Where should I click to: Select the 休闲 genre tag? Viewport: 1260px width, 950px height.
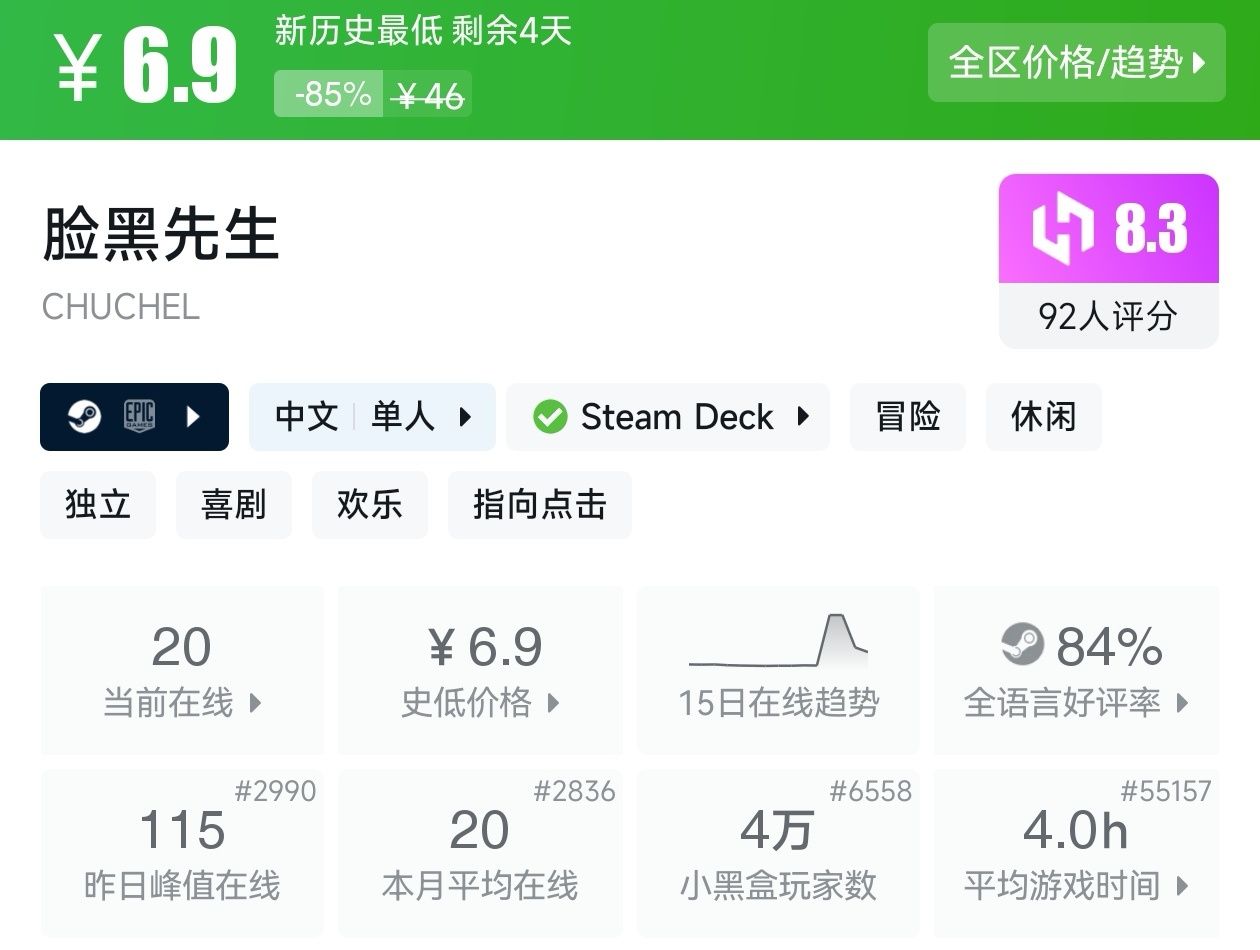click(1043, 417)
